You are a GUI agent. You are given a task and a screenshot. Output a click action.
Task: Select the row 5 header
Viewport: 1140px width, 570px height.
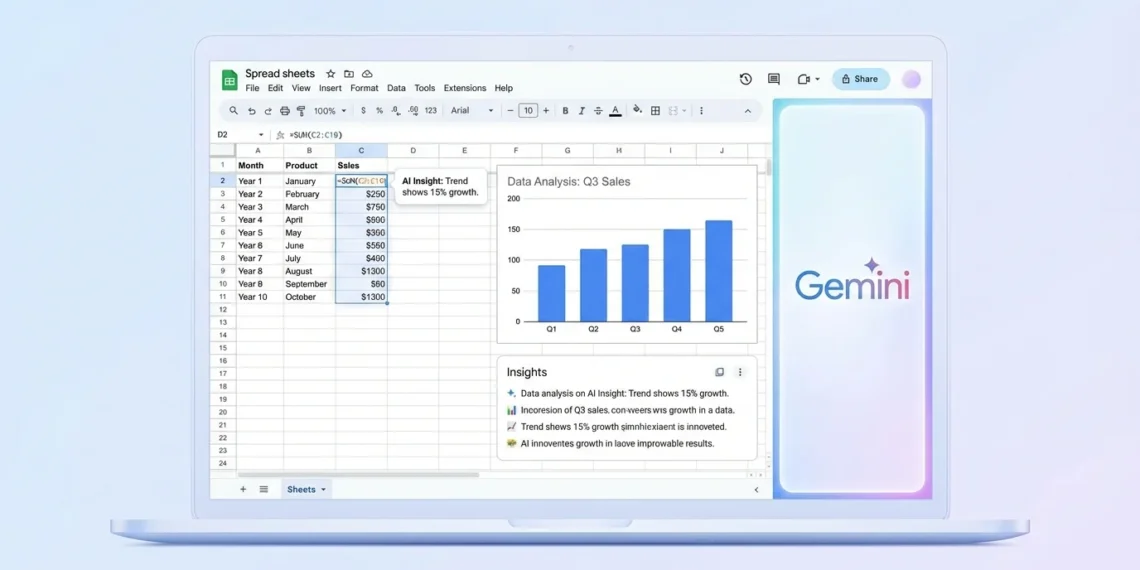(x=222, y=220)
